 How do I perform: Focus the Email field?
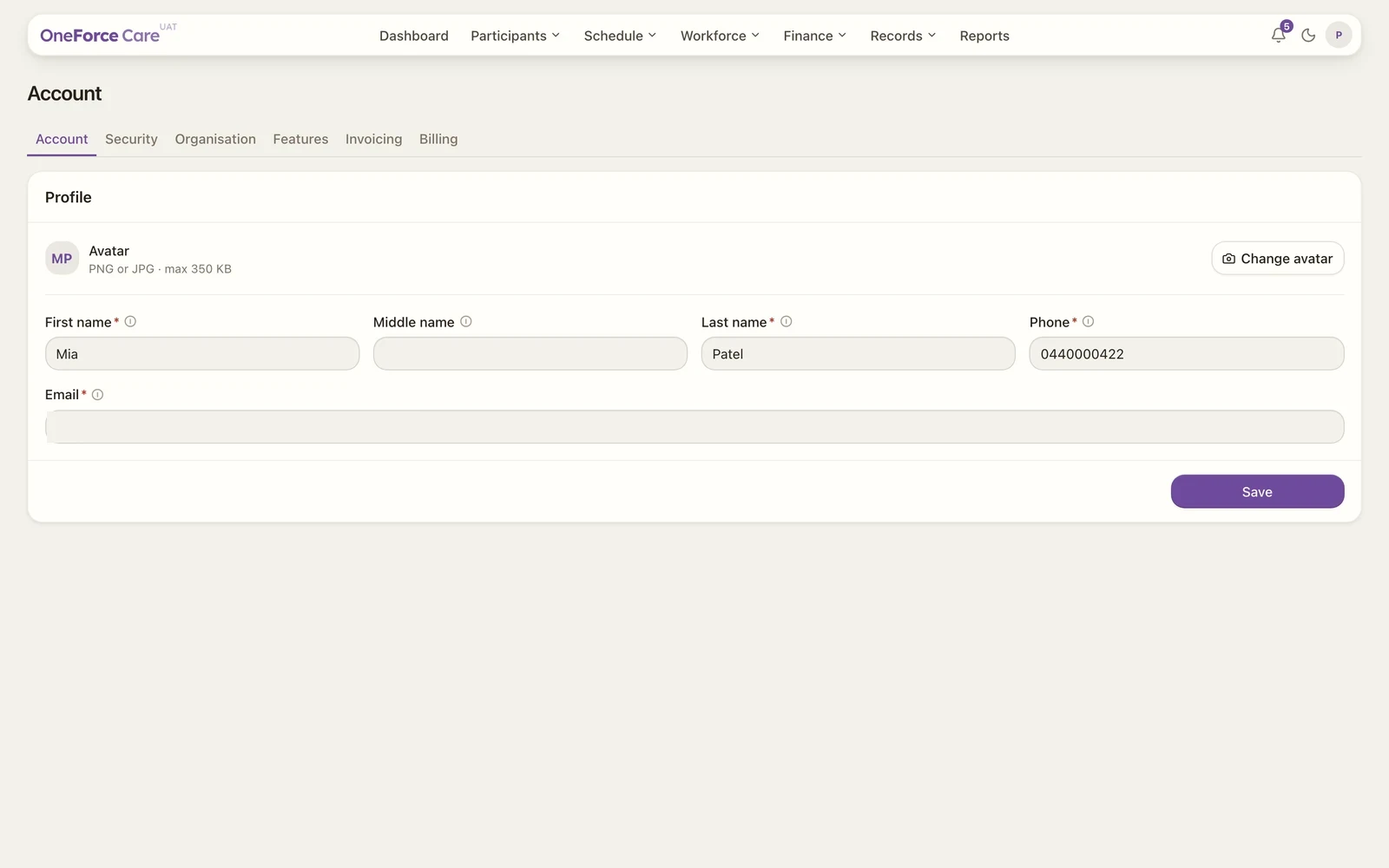(x=694, y=427)
